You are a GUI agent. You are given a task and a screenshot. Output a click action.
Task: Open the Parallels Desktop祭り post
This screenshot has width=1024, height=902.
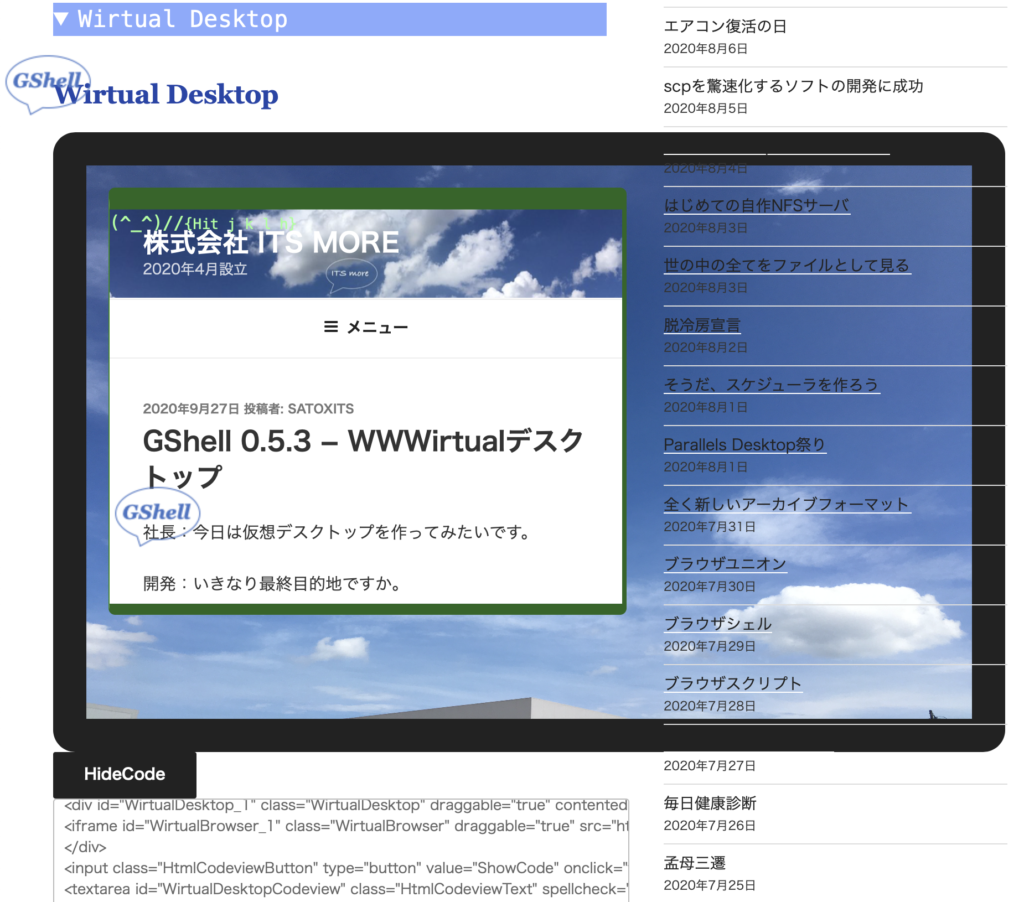point(744,445)
